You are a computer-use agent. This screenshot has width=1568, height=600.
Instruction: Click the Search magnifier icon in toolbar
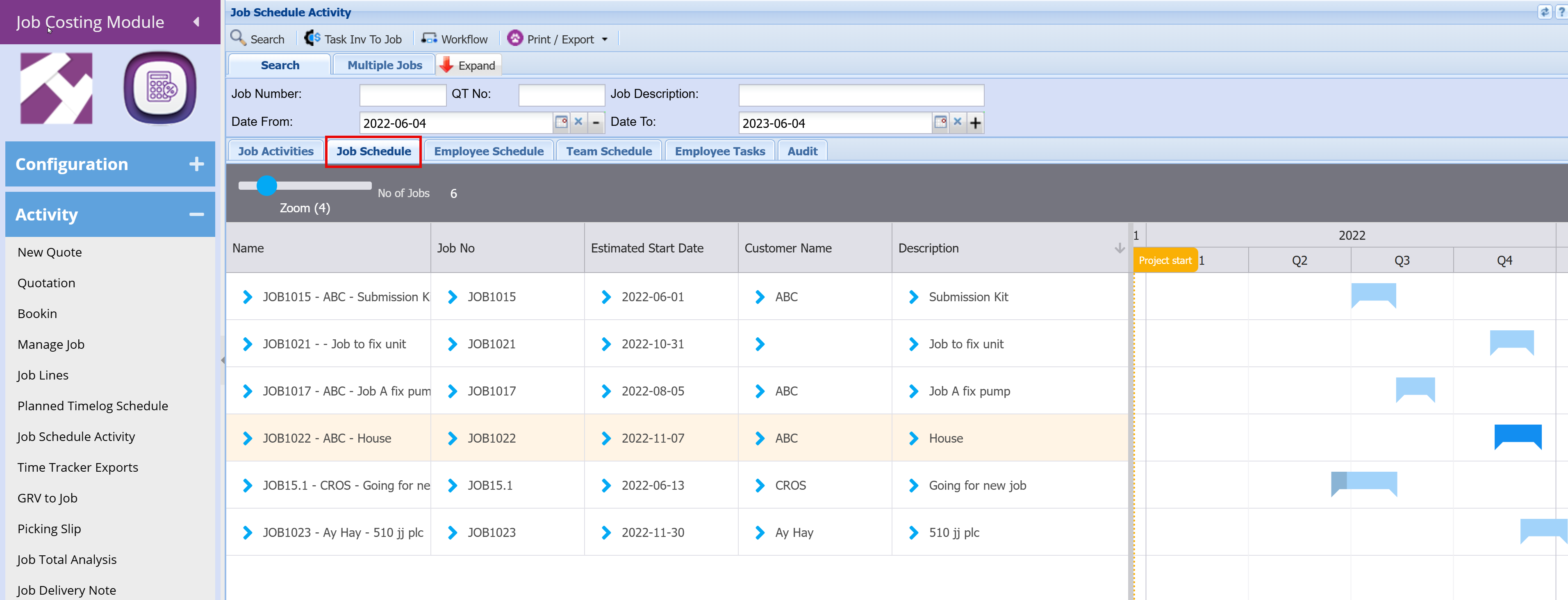click(x=237, y=38)
